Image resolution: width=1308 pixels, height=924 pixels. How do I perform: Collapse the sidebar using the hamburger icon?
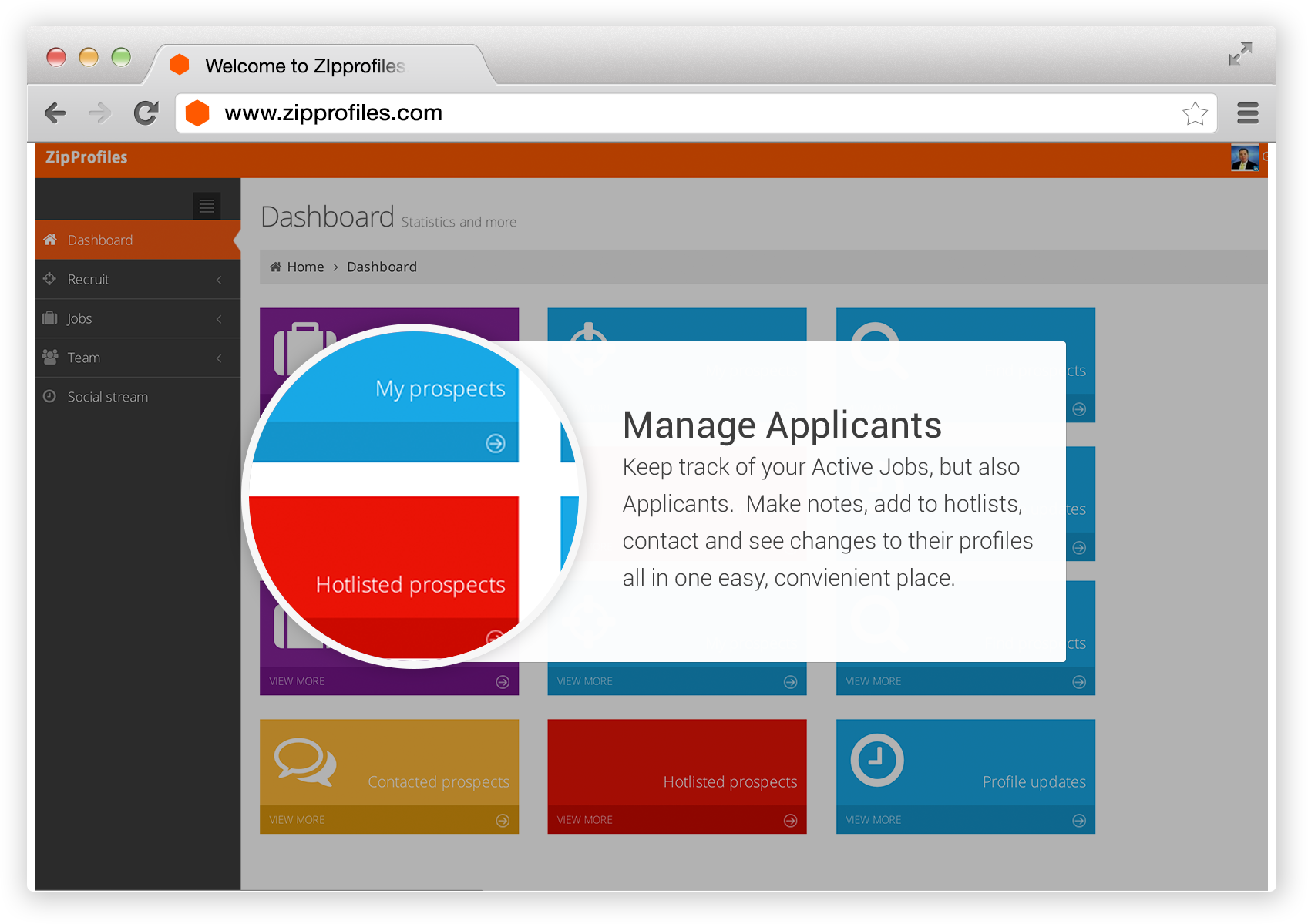tap(206, 206)
